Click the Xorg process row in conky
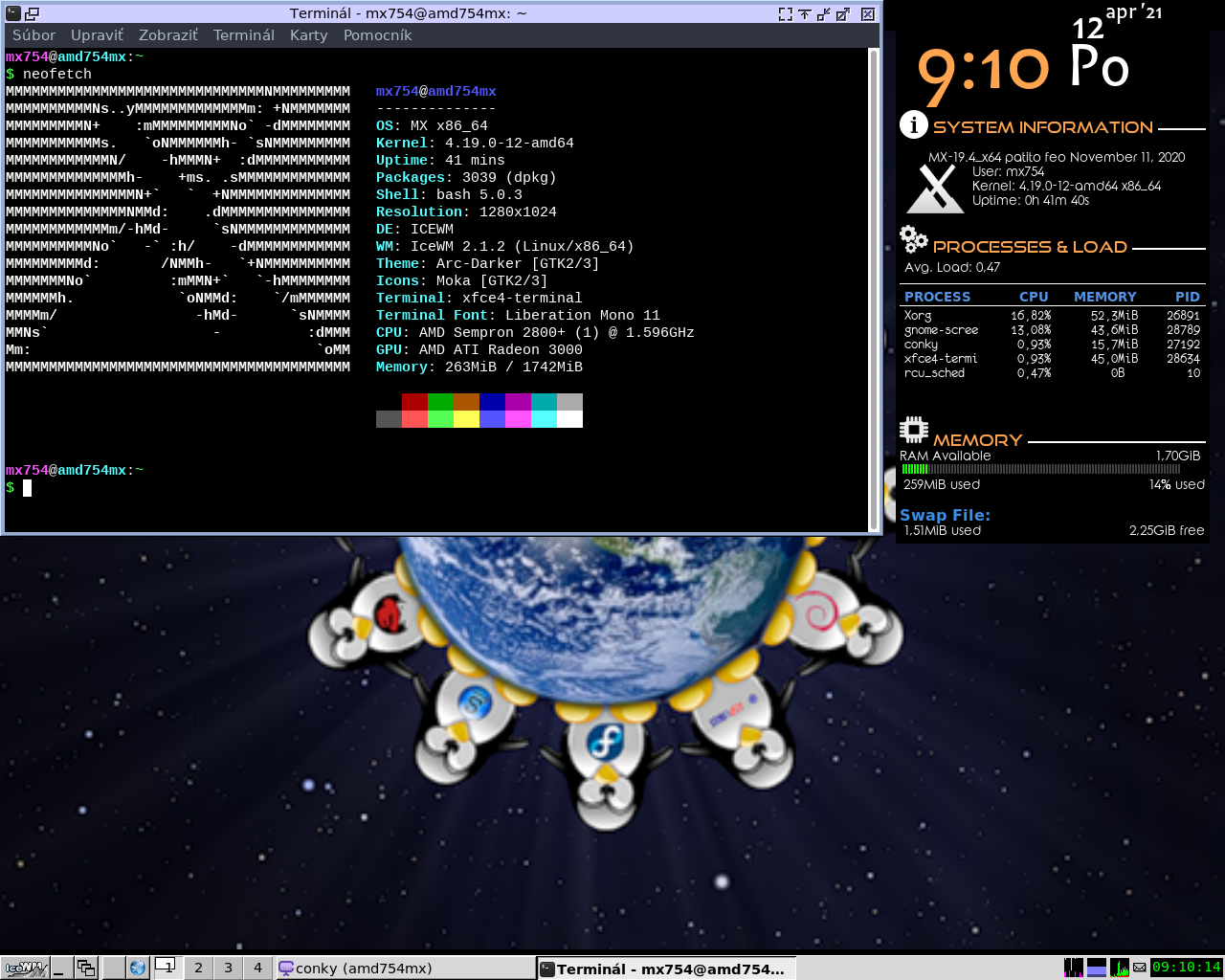 tap(1052, 316)
